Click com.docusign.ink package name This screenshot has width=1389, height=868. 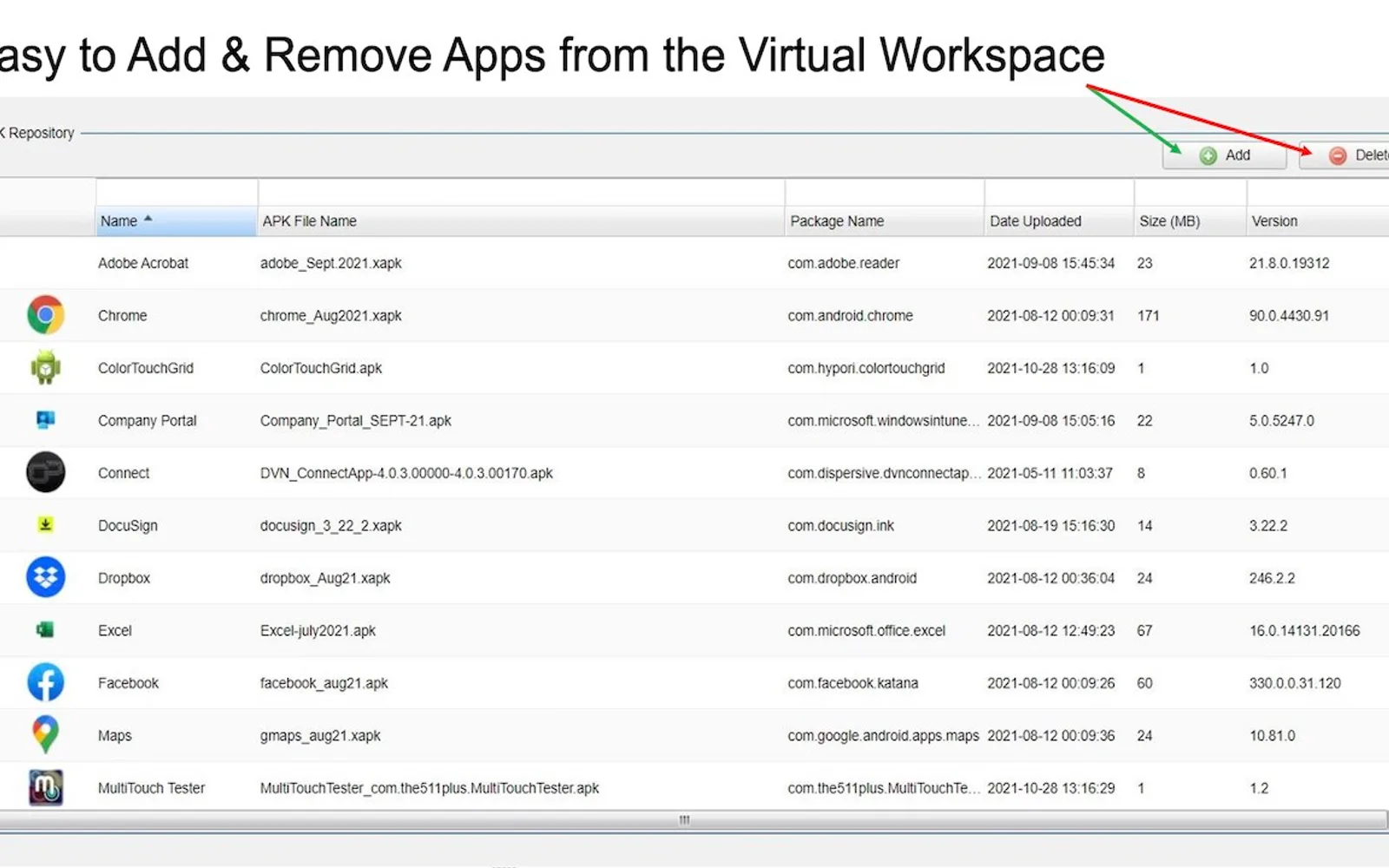tap(840, 526)
